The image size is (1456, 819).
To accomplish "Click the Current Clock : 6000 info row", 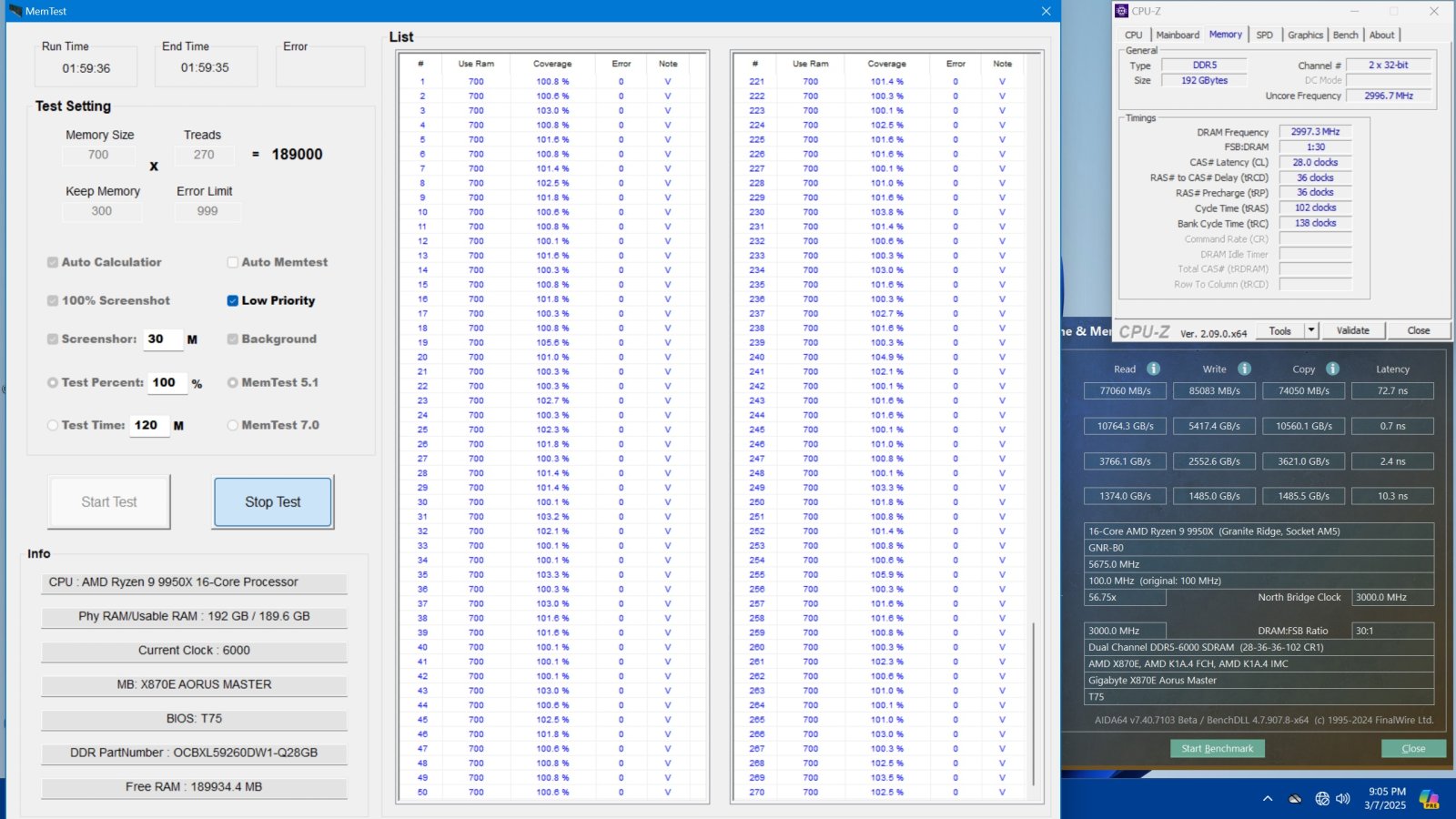I will [194, 651].
